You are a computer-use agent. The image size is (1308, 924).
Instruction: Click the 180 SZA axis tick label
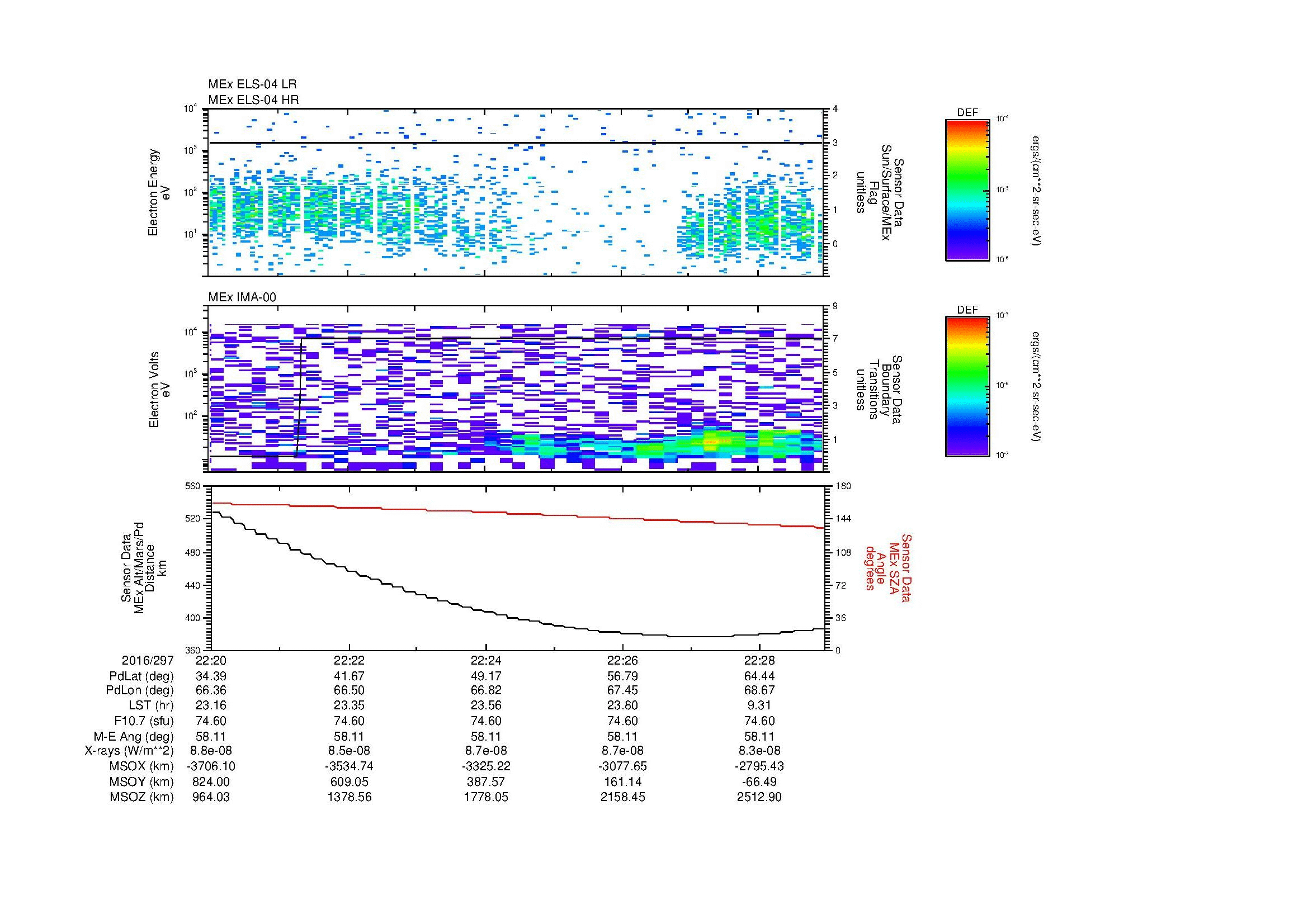pyautogui.click(x=843, y=486)
